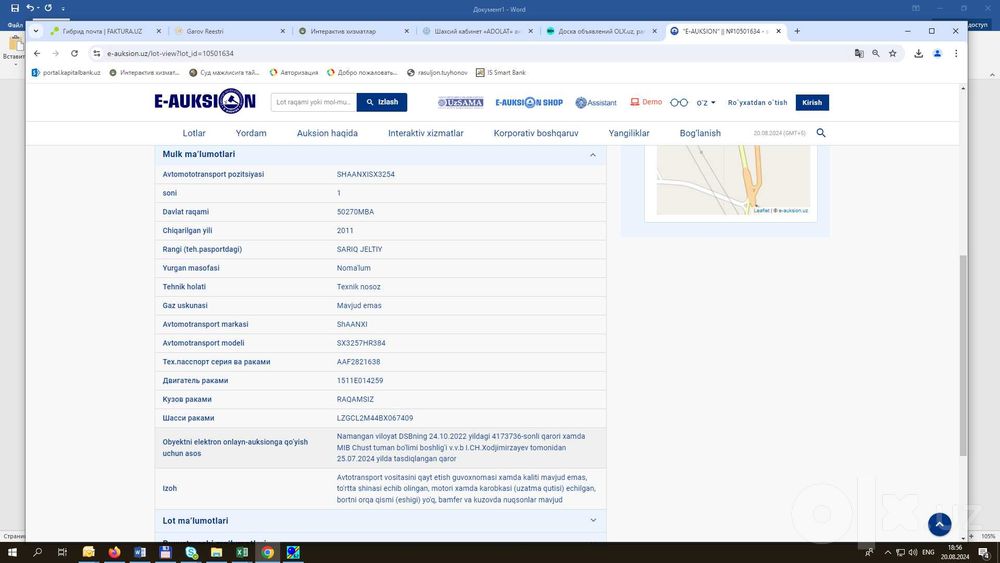This screenshot has width=1000, height=563.
Task: Click the address bar URL
Action: click(170, 54)
